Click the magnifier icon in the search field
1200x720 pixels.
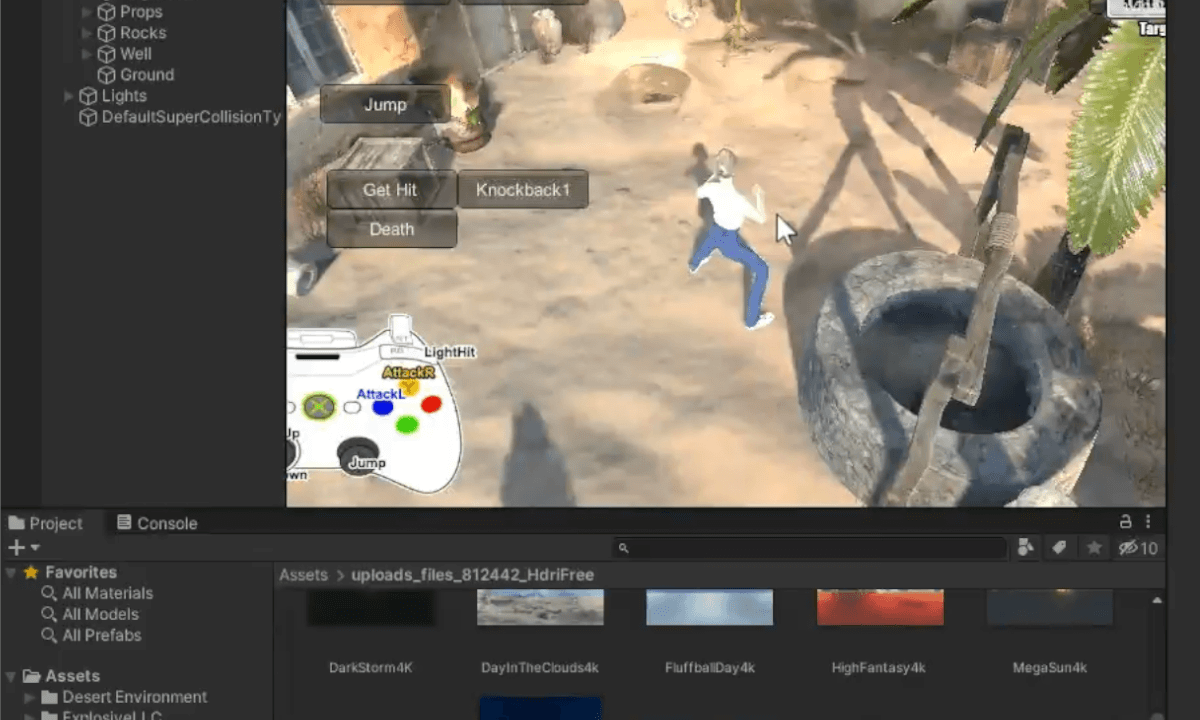pos(623,548)
